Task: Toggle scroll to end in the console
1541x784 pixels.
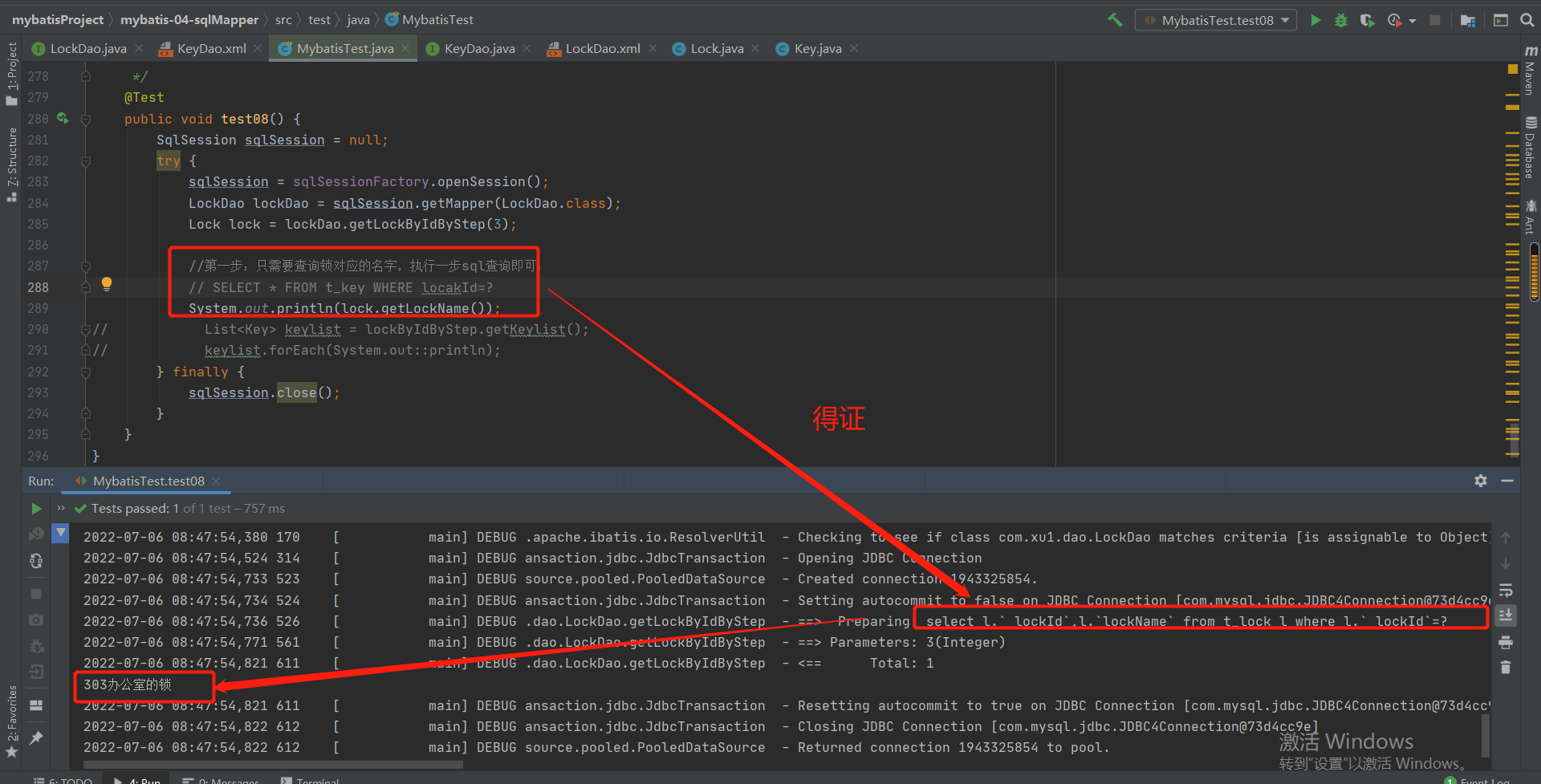Action: [x=1506, y=615]
